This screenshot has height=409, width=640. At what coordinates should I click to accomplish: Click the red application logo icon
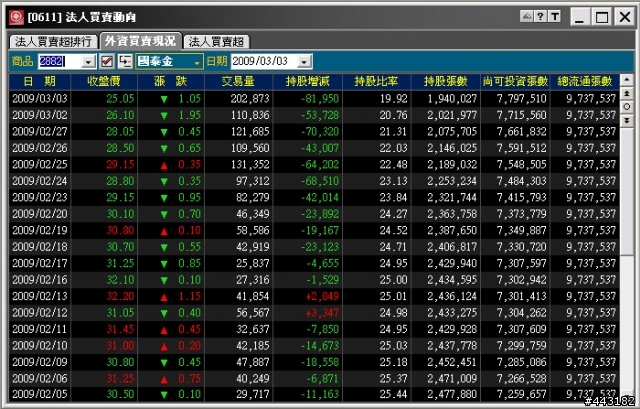point(16,17)
